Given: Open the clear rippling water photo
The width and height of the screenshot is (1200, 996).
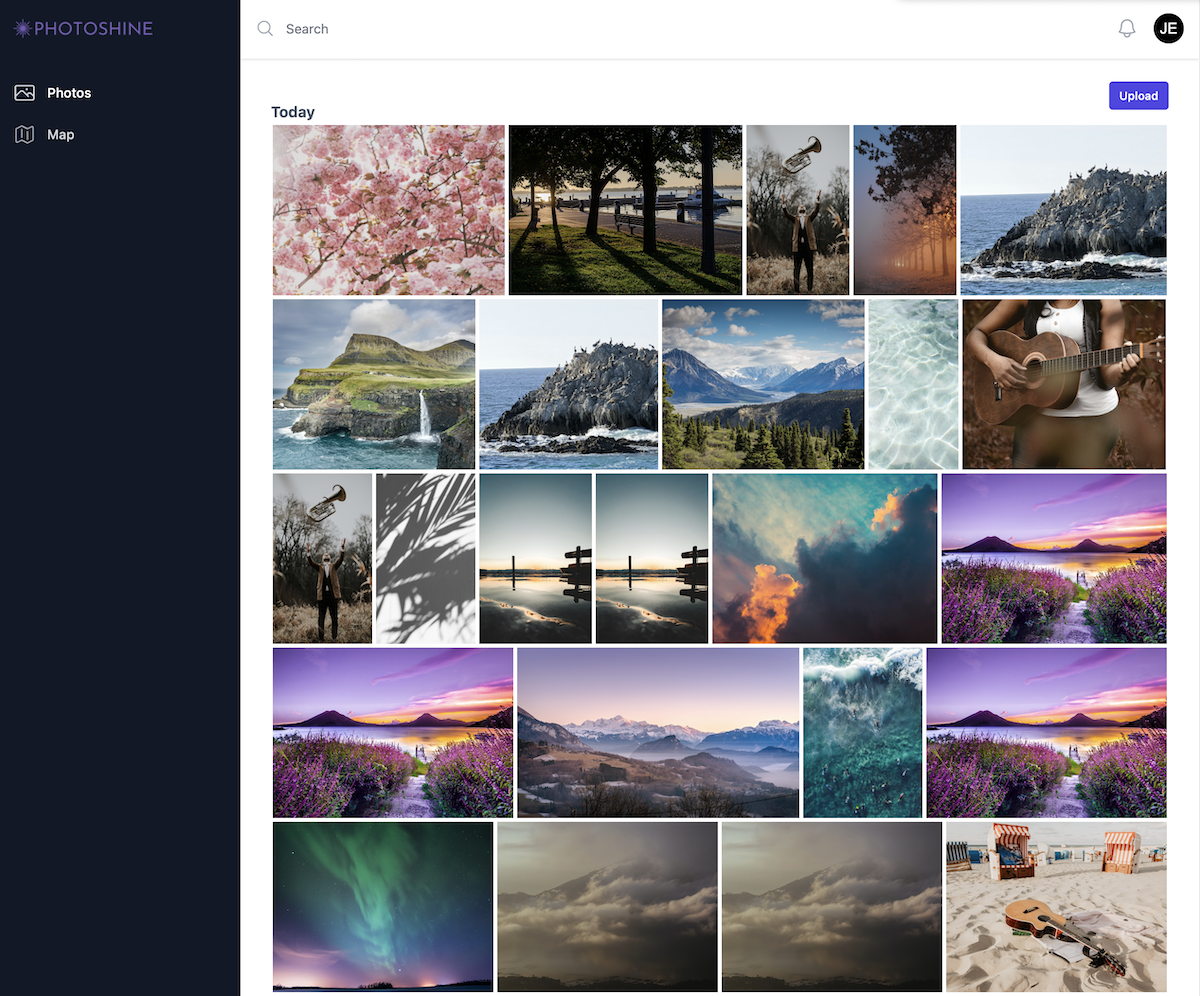Looking at the screenshot, I should (913, 384).
